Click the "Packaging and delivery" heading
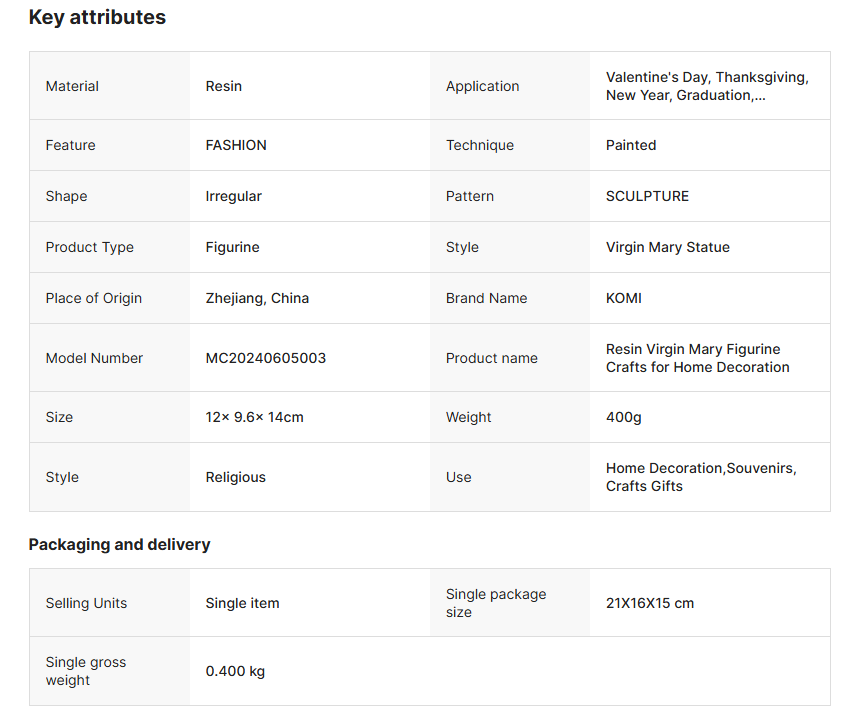 pyautogui.click(x=119, y=545)
